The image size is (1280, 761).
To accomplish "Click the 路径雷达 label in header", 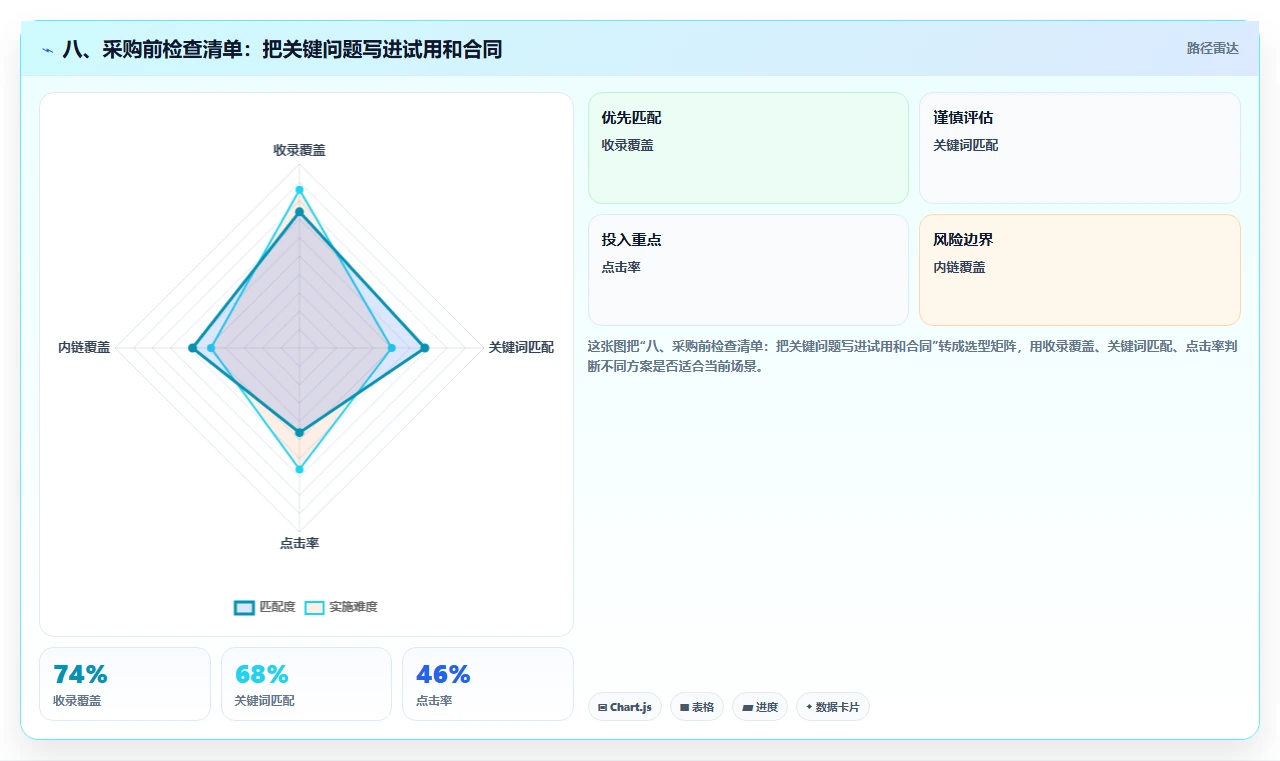I will click(1212, 48).
